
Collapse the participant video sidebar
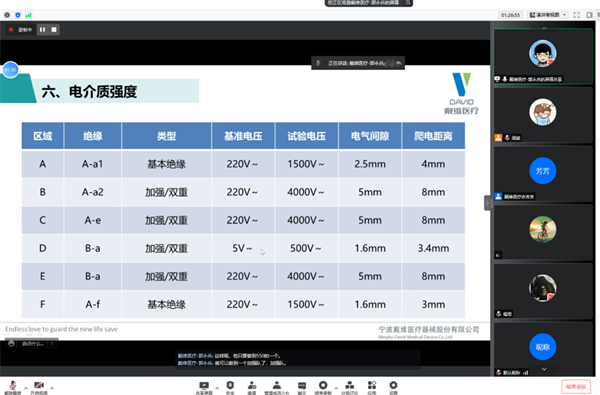pos(487,203)
